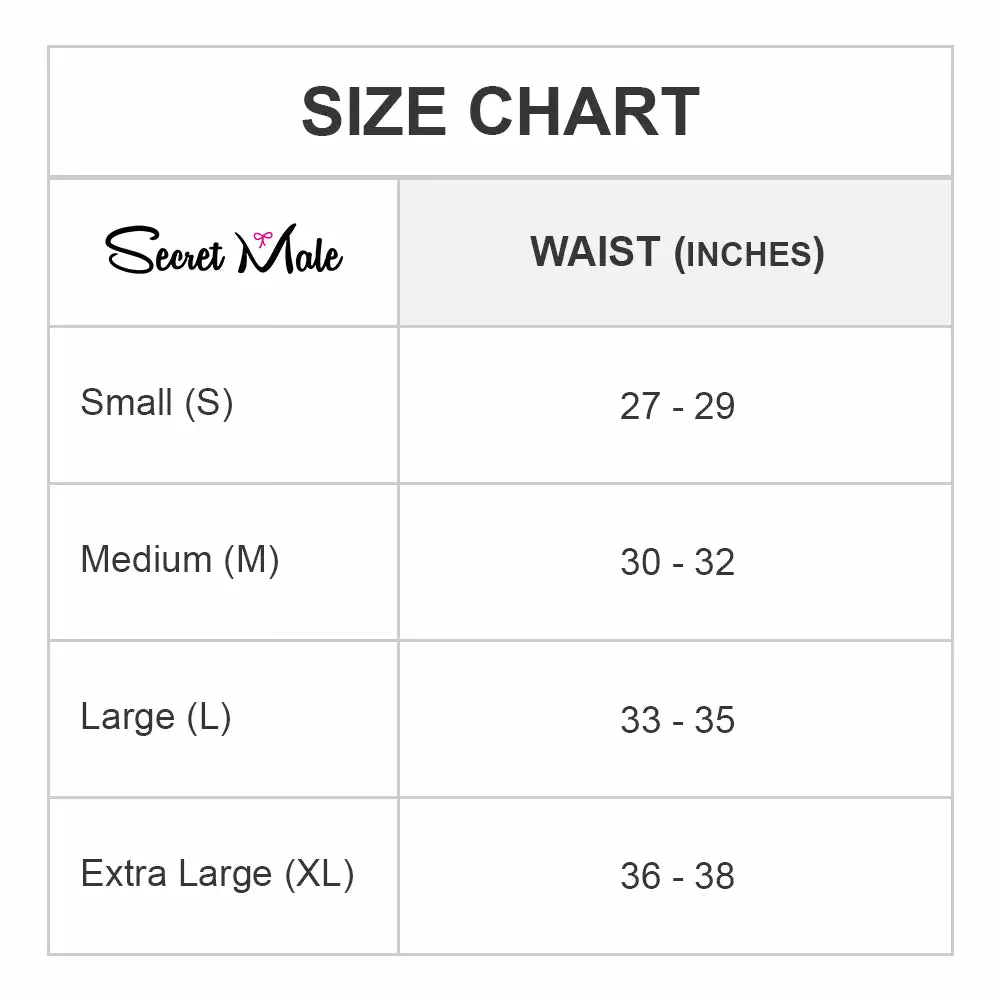Click the number 27 in Small row

640,406
